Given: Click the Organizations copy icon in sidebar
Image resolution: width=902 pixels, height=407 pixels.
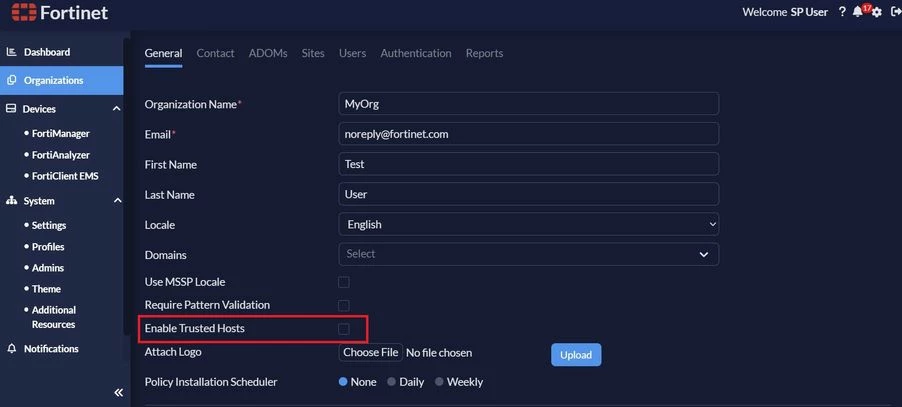Looking at the screenshot, I should (x=11, y=80).
